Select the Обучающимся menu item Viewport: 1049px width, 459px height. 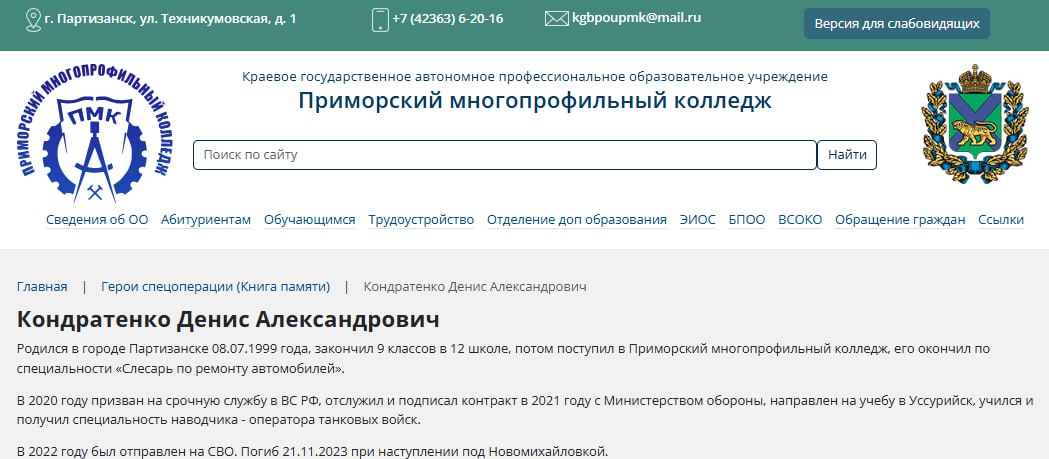[310, 220]
